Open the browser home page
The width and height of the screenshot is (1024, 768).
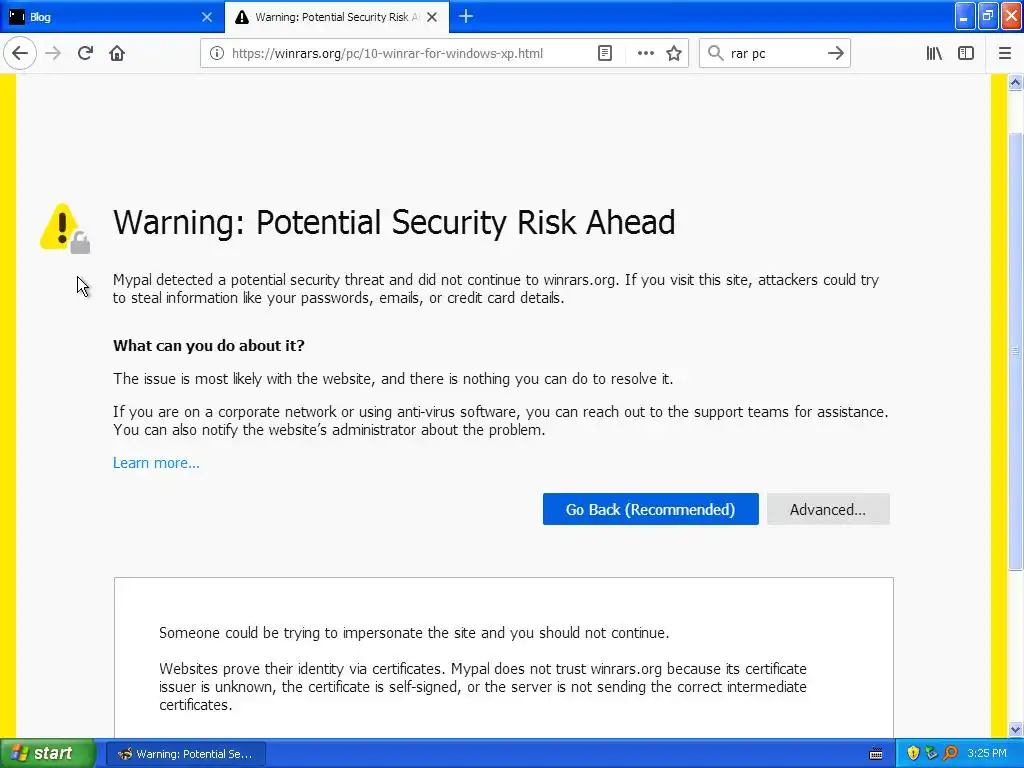(x=117, y=54)
